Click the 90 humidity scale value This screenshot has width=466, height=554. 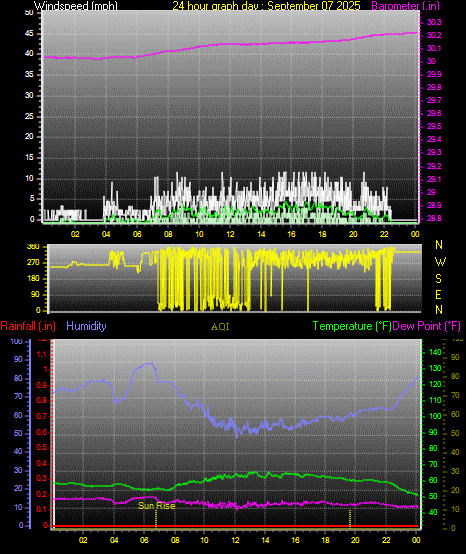tap(18, 359)
